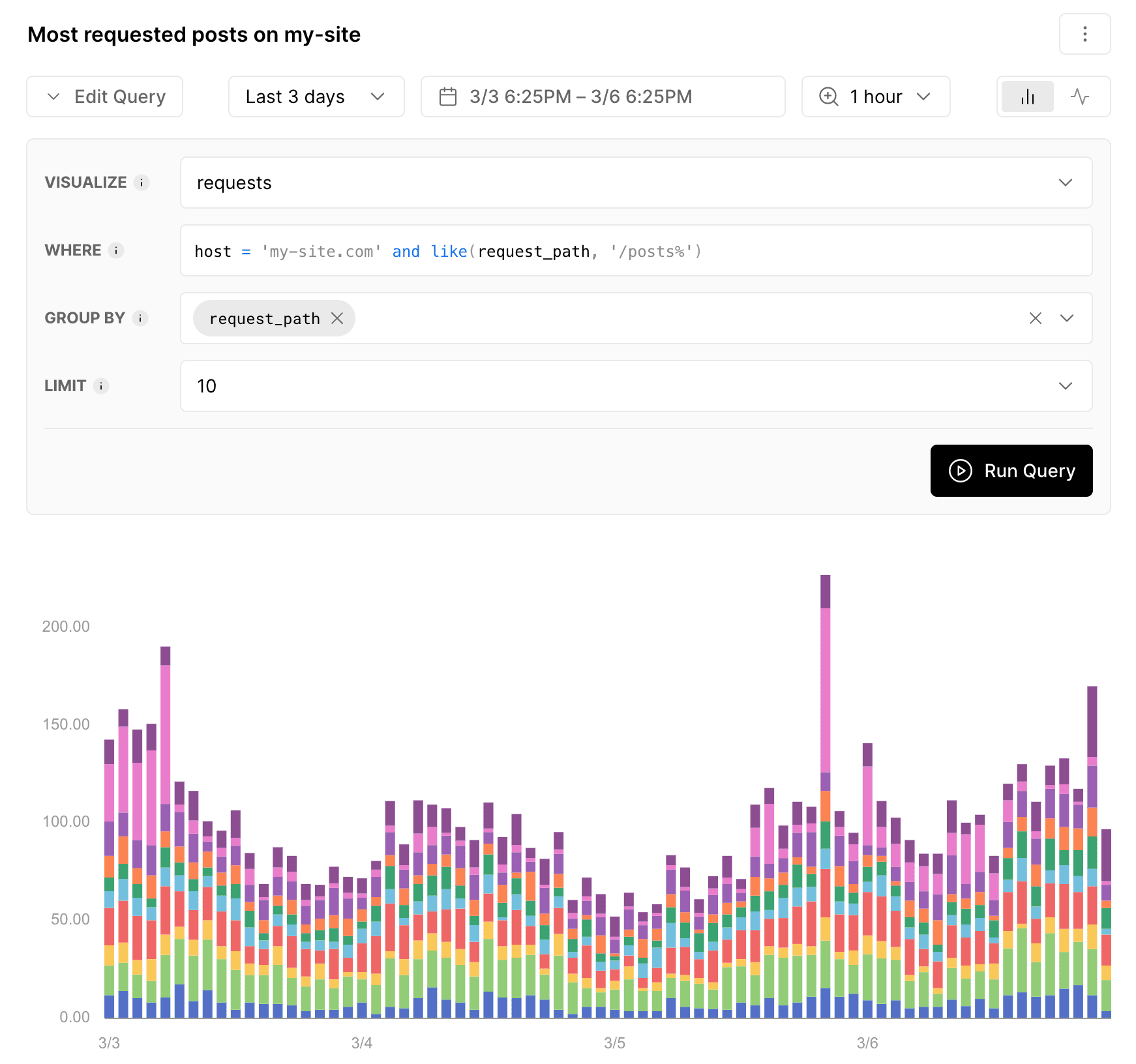The width and height of the screenshot is (1136, 1064).
Task: Click the magnifier icon next to 1 hour
Action: pos(828,96)
